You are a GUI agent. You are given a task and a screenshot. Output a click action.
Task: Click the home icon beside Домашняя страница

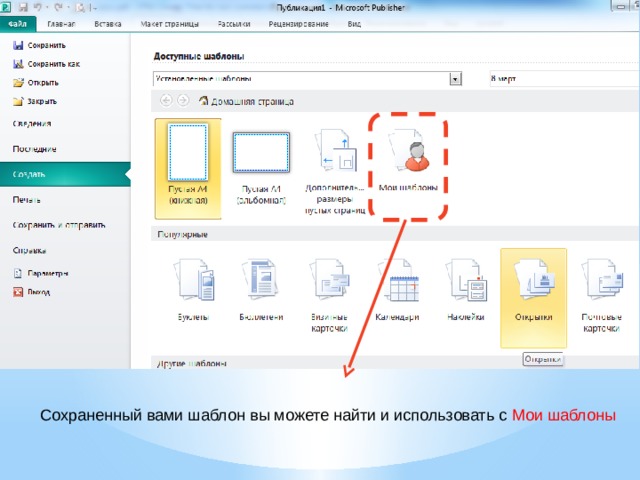click(203, 100)
